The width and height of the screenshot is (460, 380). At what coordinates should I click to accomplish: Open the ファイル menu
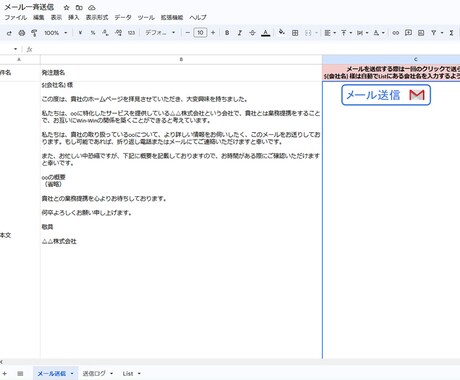pos(15,17)
